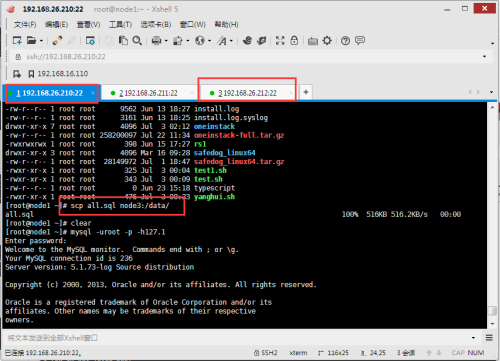The image size is (500, 361).
Task: Click the SSH2 protocol status indicator
Action: pos(265,353)
